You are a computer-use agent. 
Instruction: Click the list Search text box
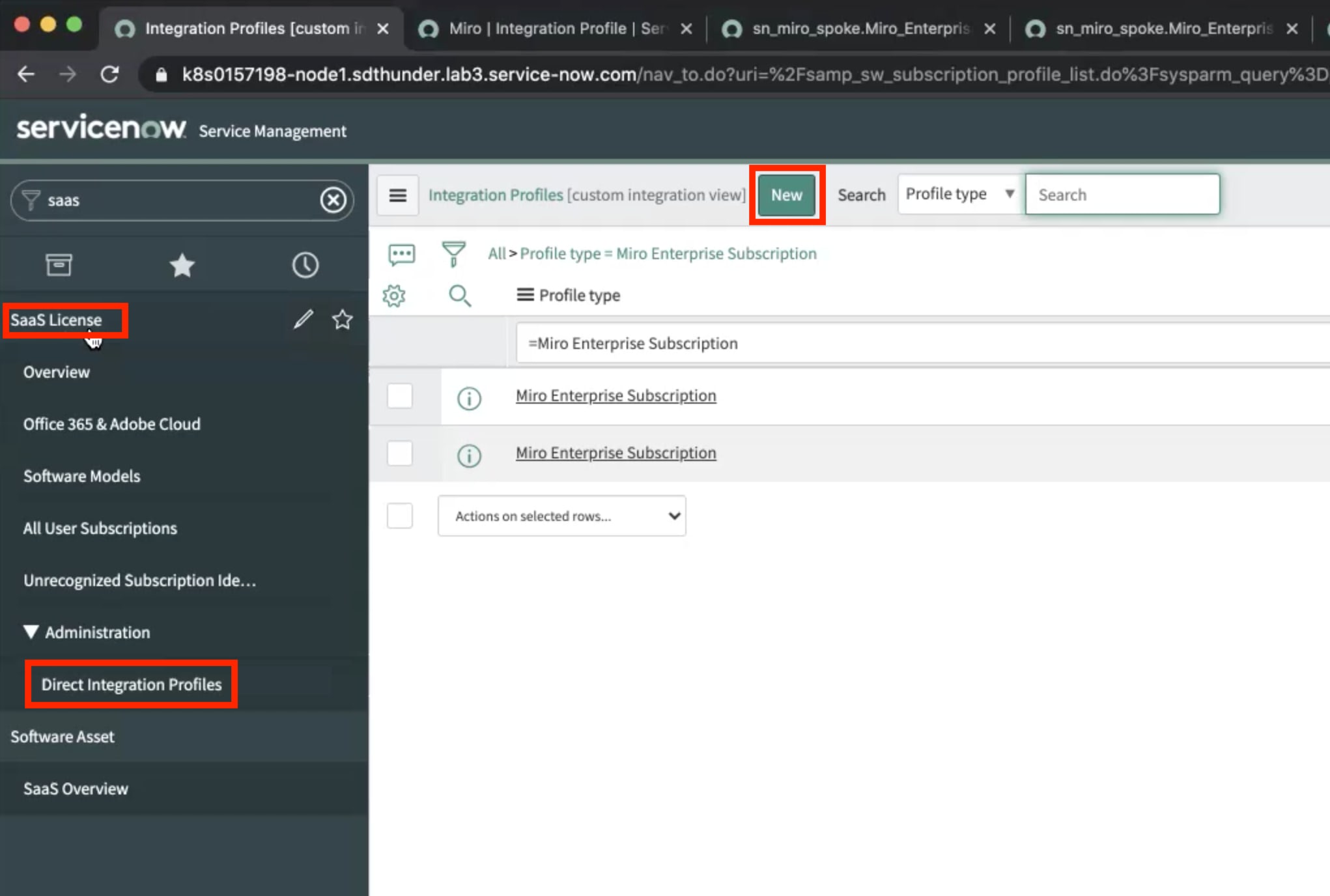[x=1122, y=195]
